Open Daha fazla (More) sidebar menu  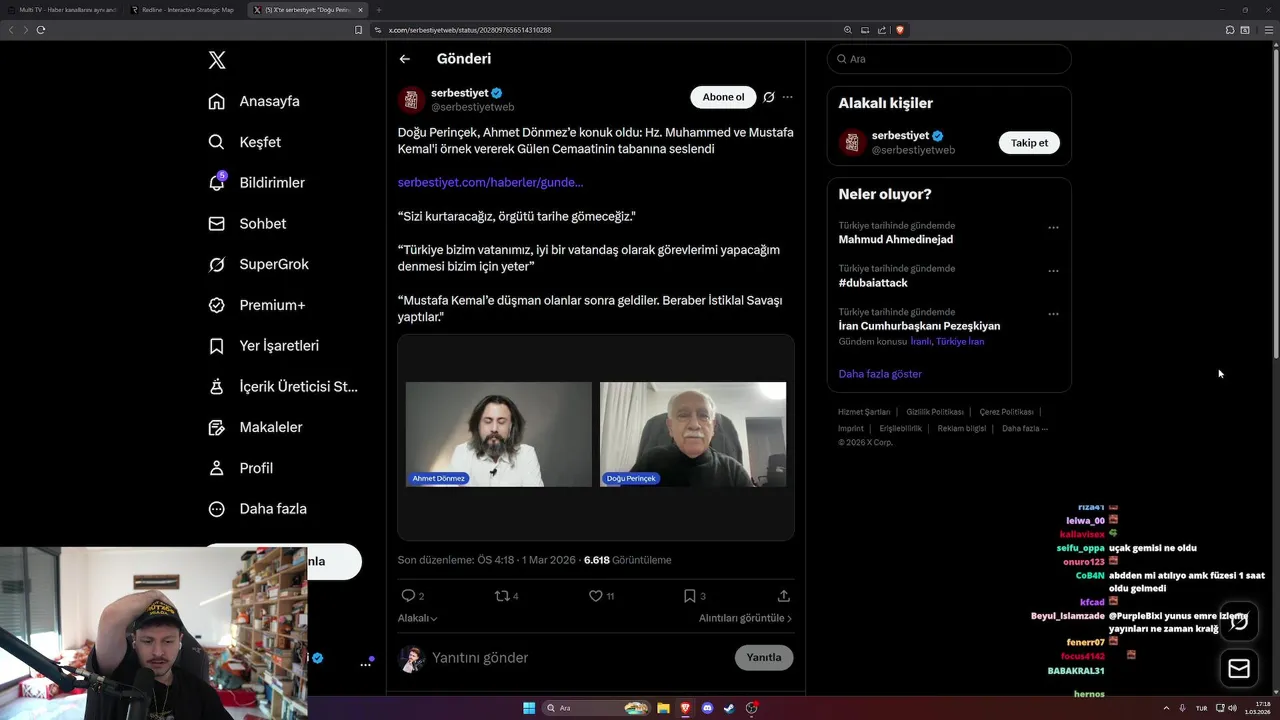click(x=257, y=508)
